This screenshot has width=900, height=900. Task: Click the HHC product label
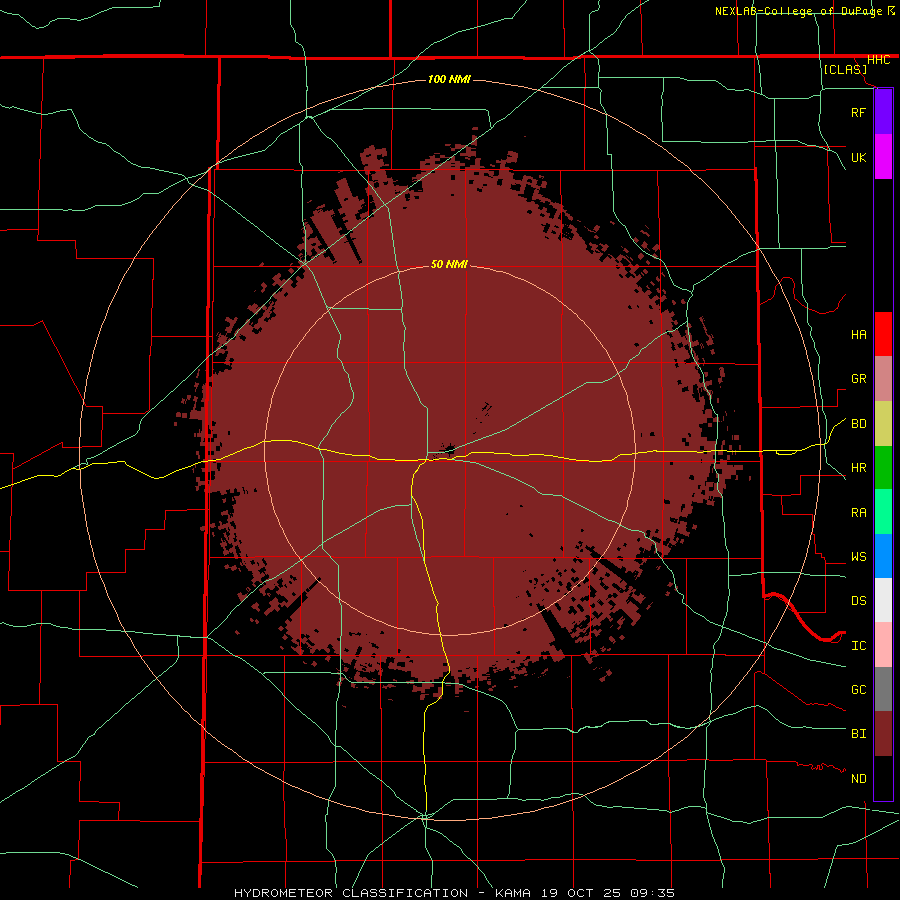[878, 60]
